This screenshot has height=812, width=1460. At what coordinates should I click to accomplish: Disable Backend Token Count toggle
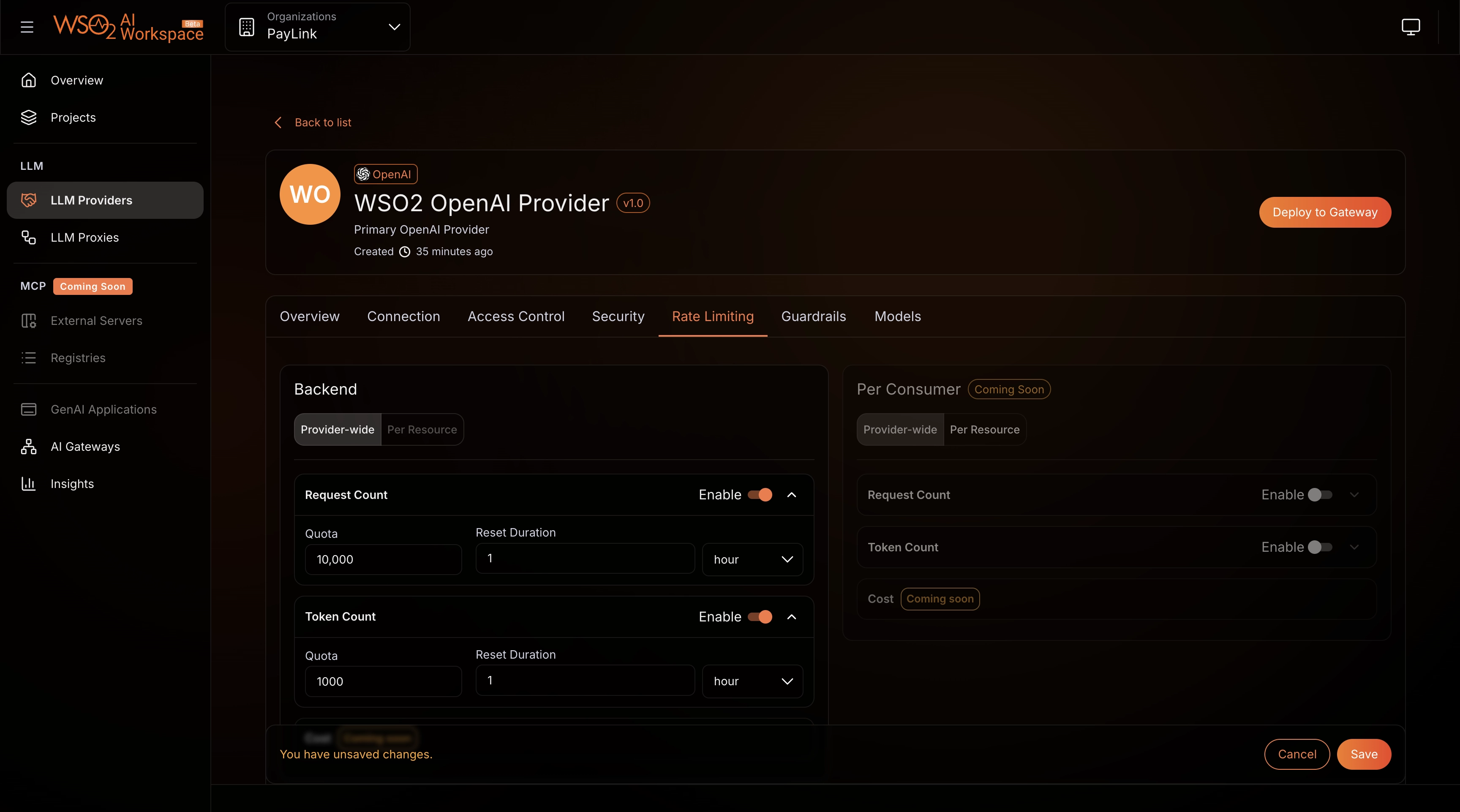760,616
